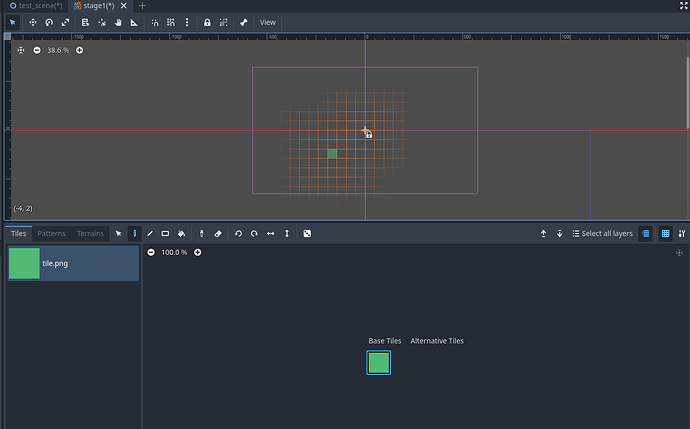Switch to the test_scene scene tab
The width and height of the screenshot is (690, 429).
[x=36, y=6]
